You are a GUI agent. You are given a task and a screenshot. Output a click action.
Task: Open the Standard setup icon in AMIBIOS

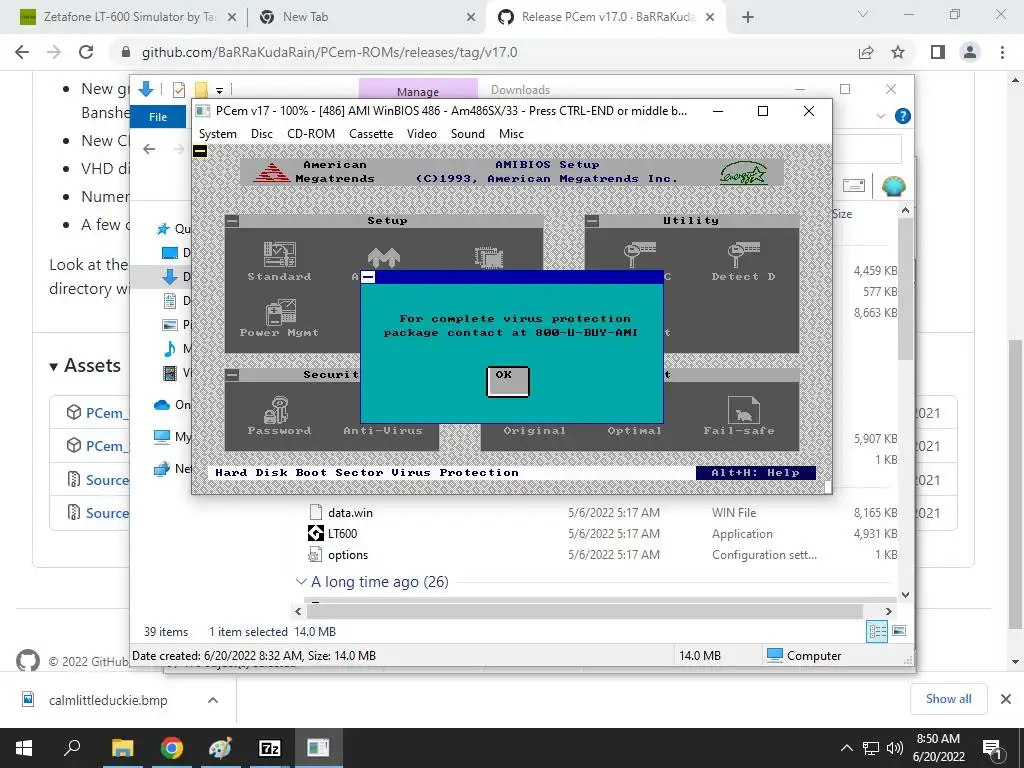click(280, 261)
